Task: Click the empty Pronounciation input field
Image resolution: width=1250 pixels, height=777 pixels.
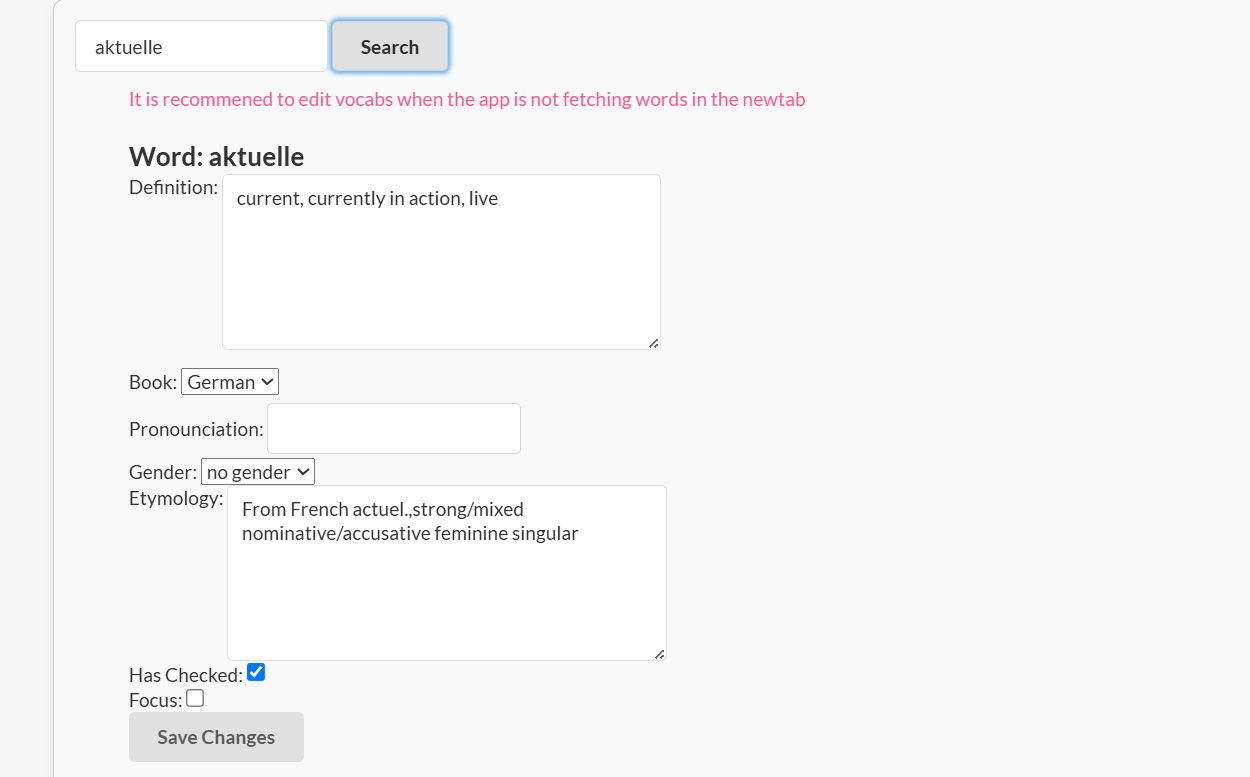Action: tap(394, 428)
